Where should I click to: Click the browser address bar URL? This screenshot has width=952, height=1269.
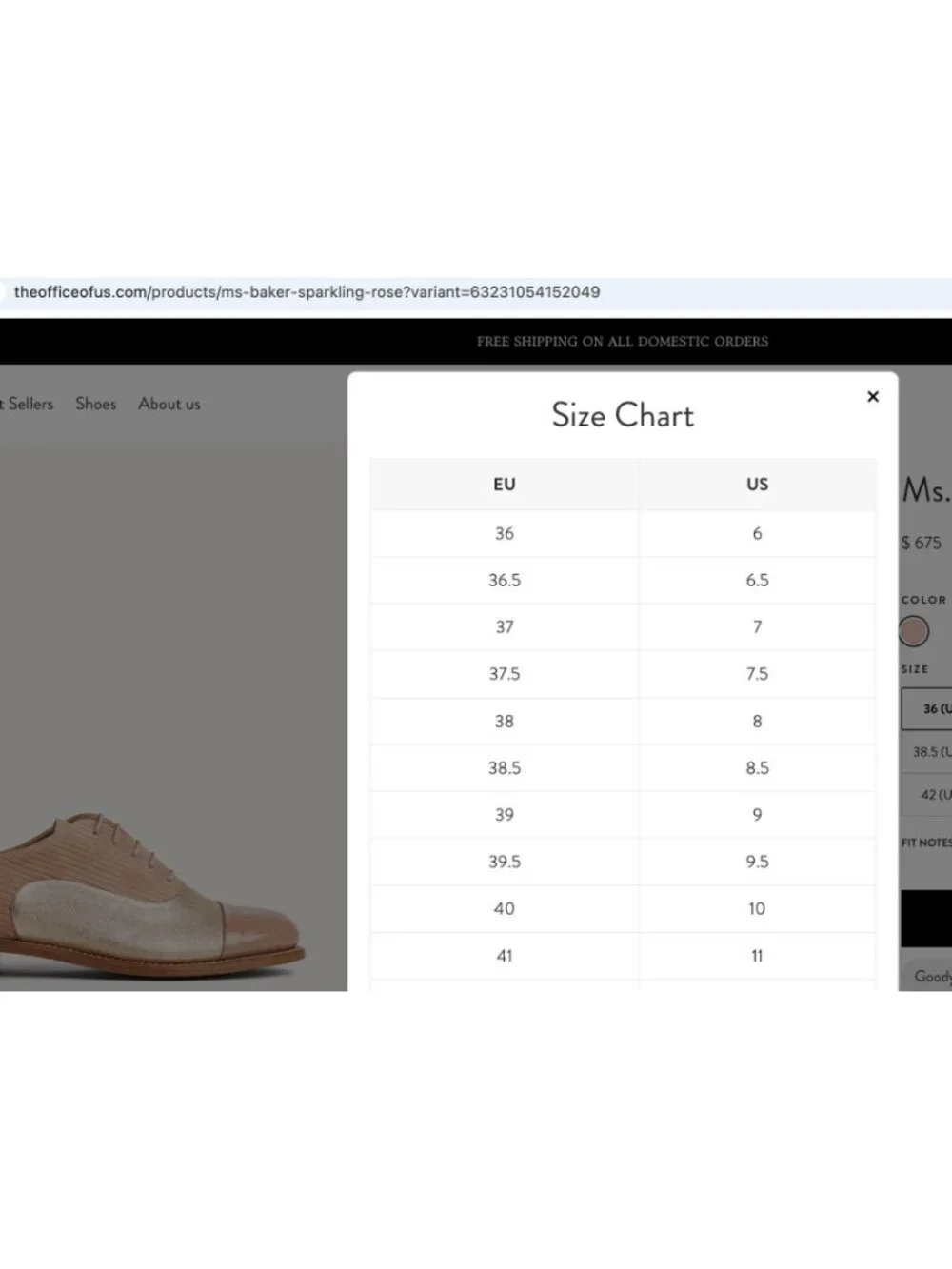click(x=307, y=292)
